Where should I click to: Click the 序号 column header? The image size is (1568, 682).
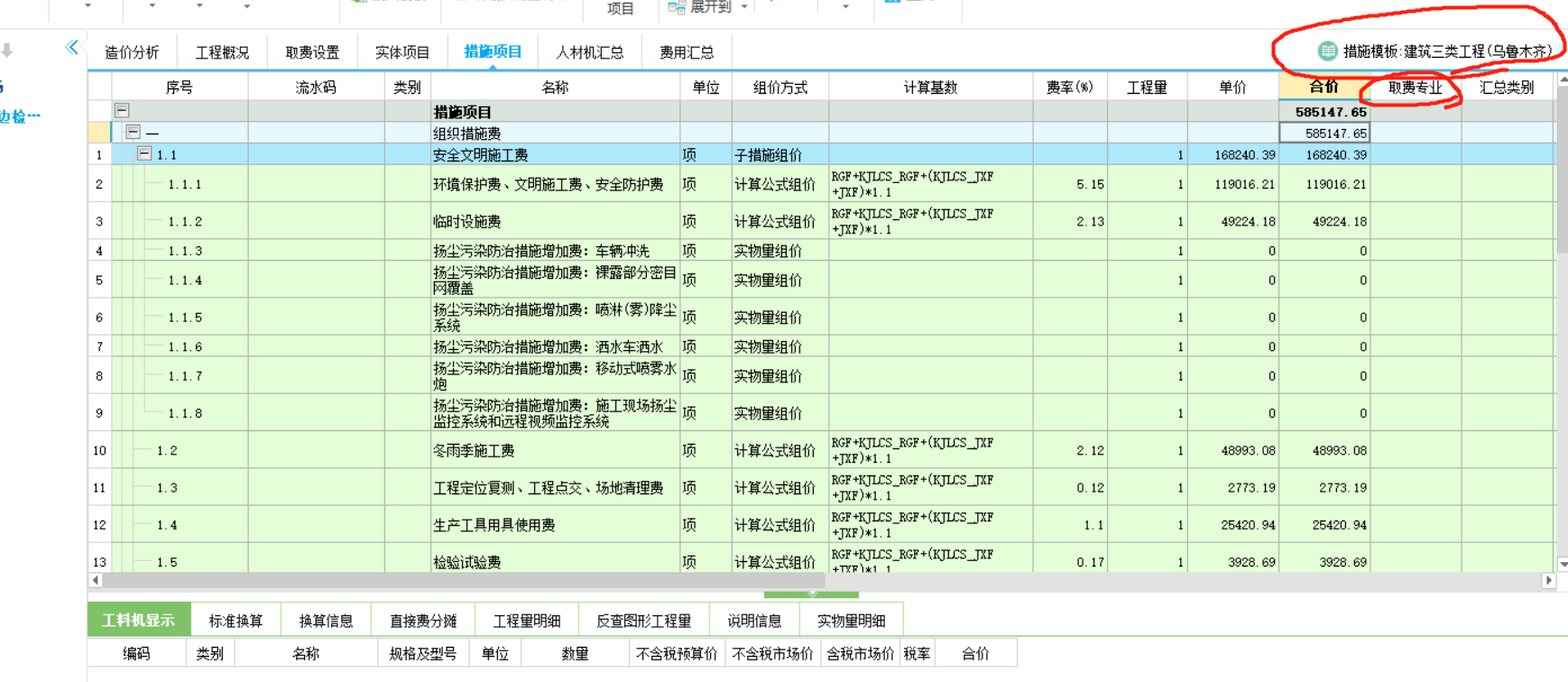(x=179, y=88)
